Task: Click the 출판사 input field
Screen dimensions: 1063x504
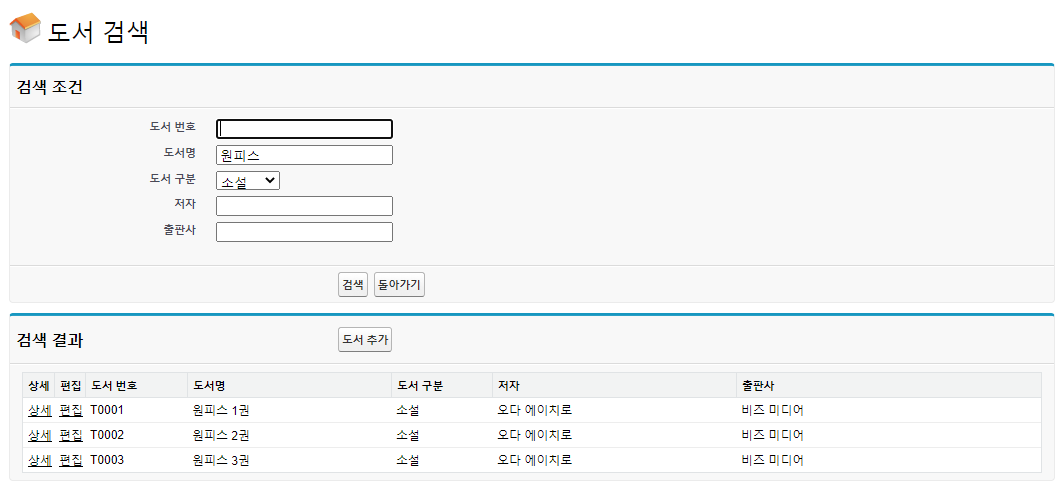Action: tap(304, 232)
